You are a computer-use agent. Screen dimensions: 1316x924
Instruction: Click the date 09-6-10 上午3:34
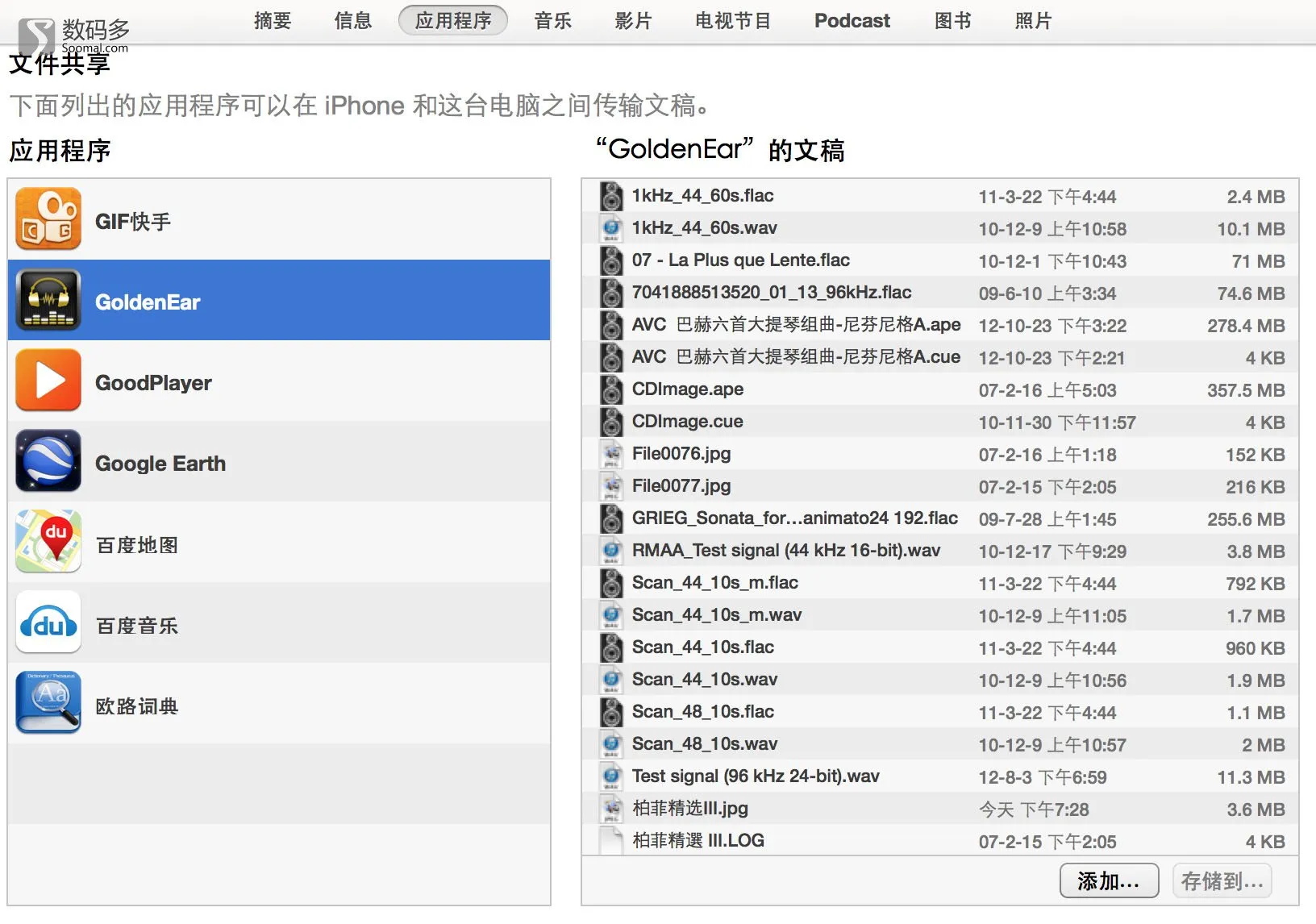[1047, 293]
